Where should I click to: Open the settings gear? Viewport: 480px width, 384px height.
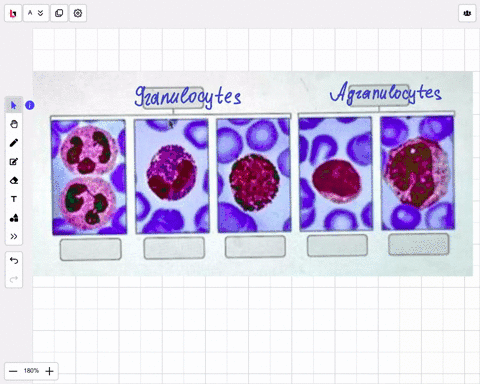pos(78,13)
